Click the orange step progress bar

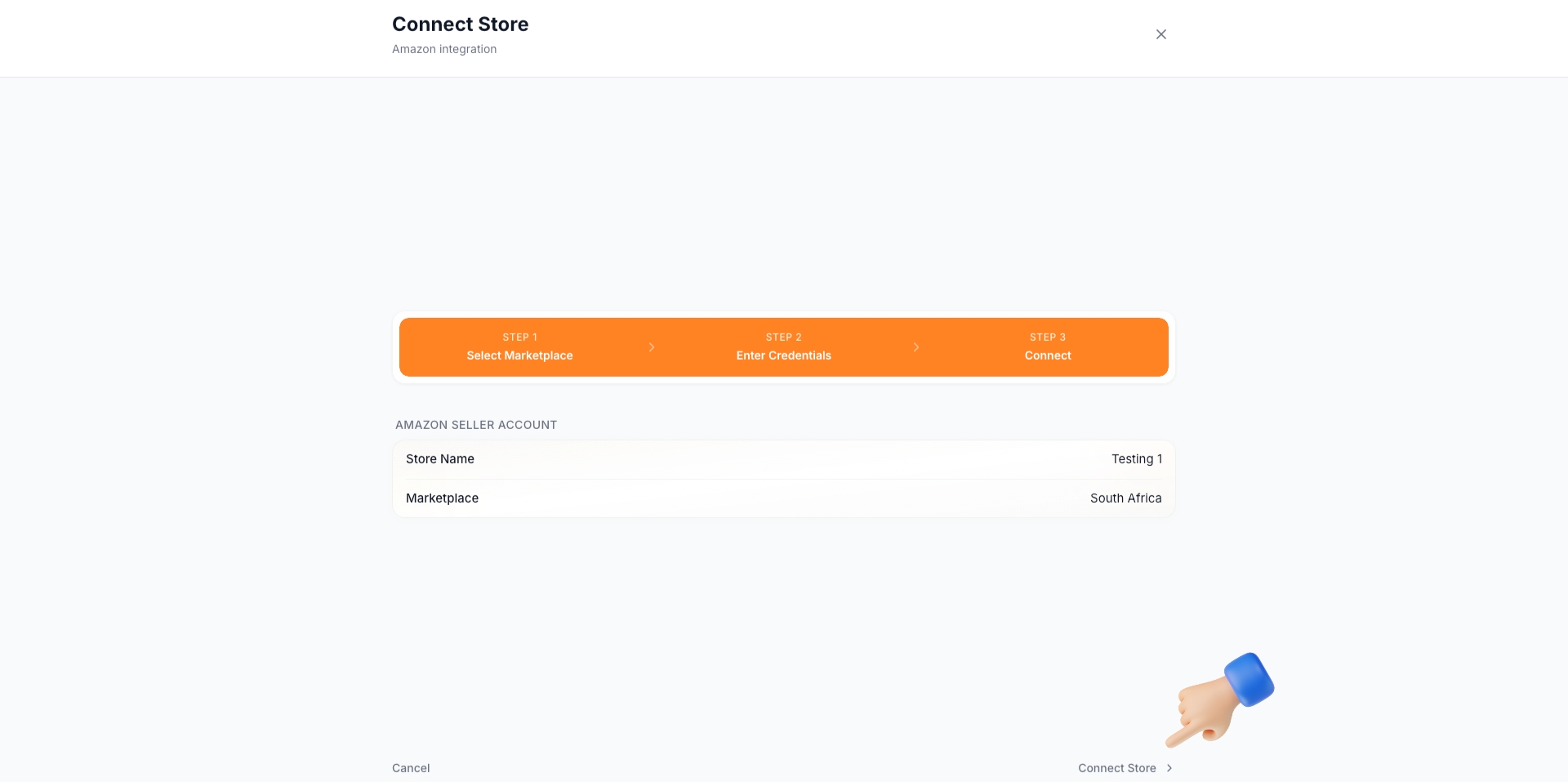783,347
